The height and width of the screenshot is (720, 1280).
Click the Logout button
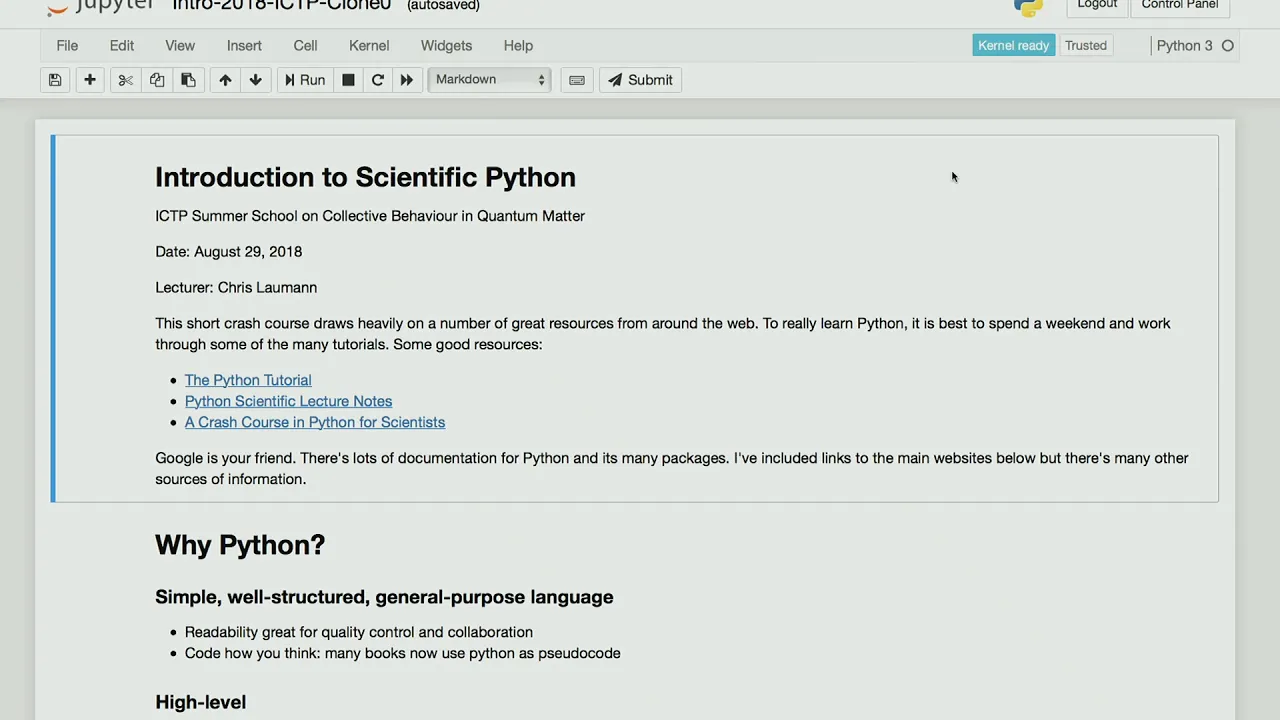(x=1097, y=5)
